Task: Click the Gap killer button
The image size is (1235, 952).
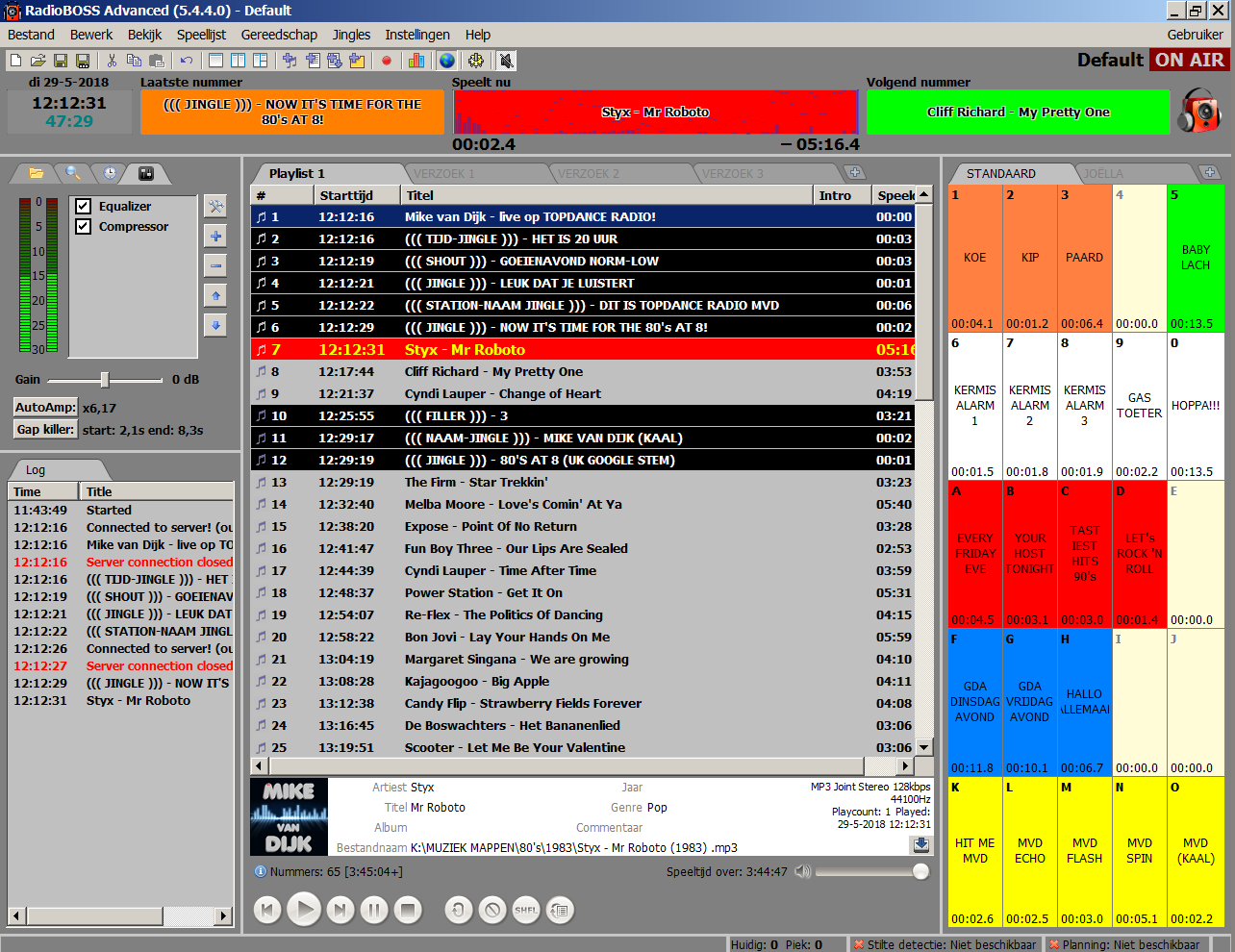Action: coord(45,430)
